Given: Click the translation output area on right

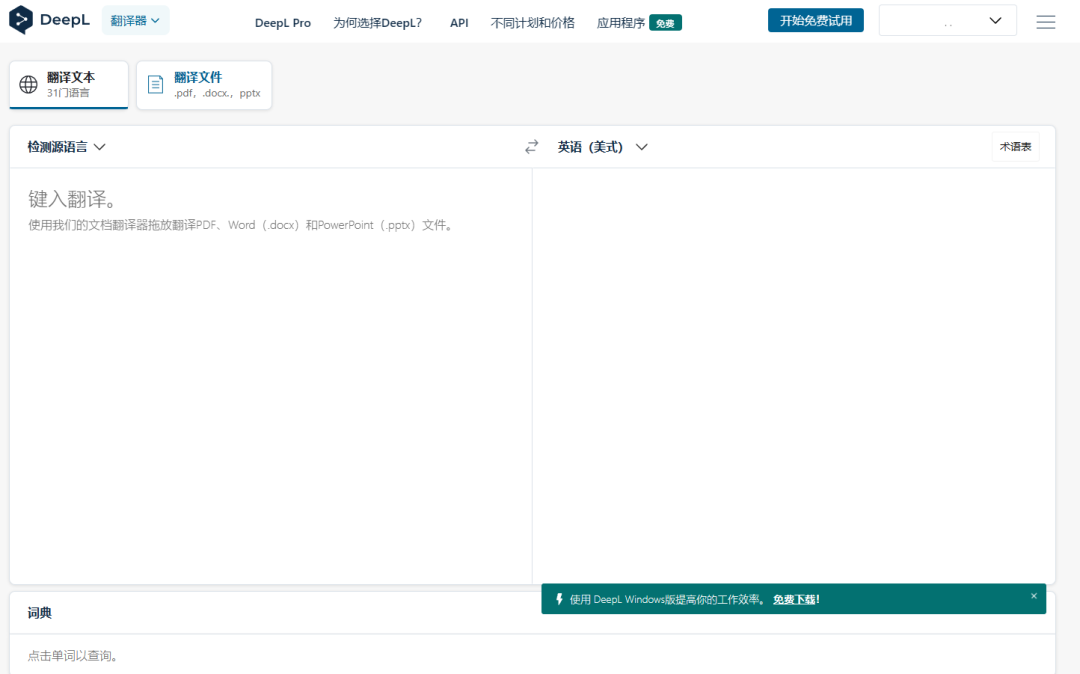Looking at the screenshot, I should [793, 376].
